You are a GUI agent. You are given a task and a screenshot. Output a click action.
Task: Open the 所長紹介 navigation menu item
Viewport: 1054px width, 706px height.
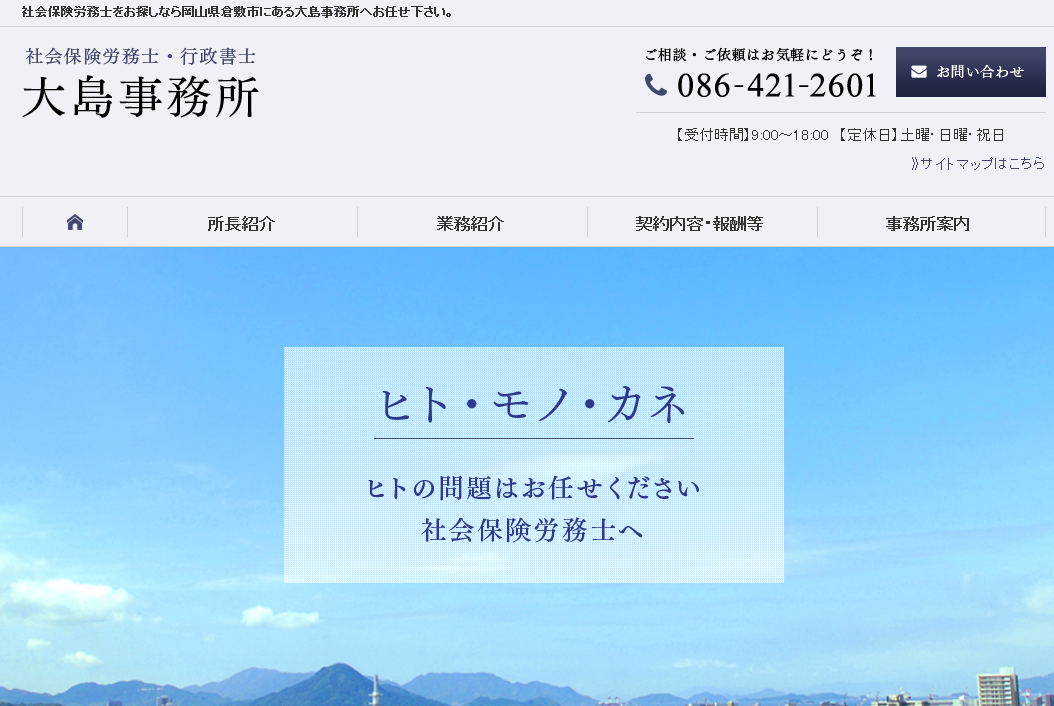pos(241,224)
